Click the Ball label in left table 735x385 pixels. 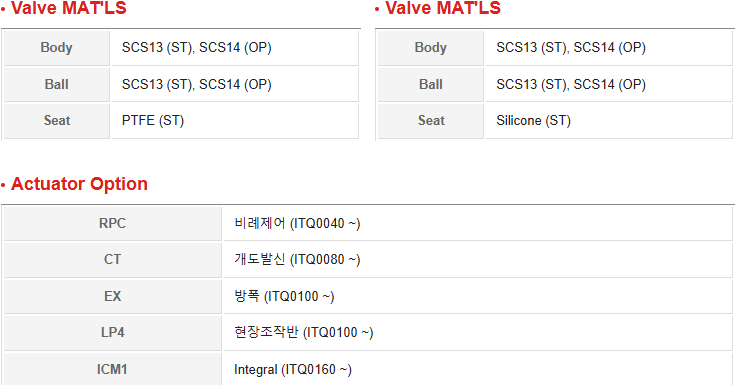(x=56, y=84)
